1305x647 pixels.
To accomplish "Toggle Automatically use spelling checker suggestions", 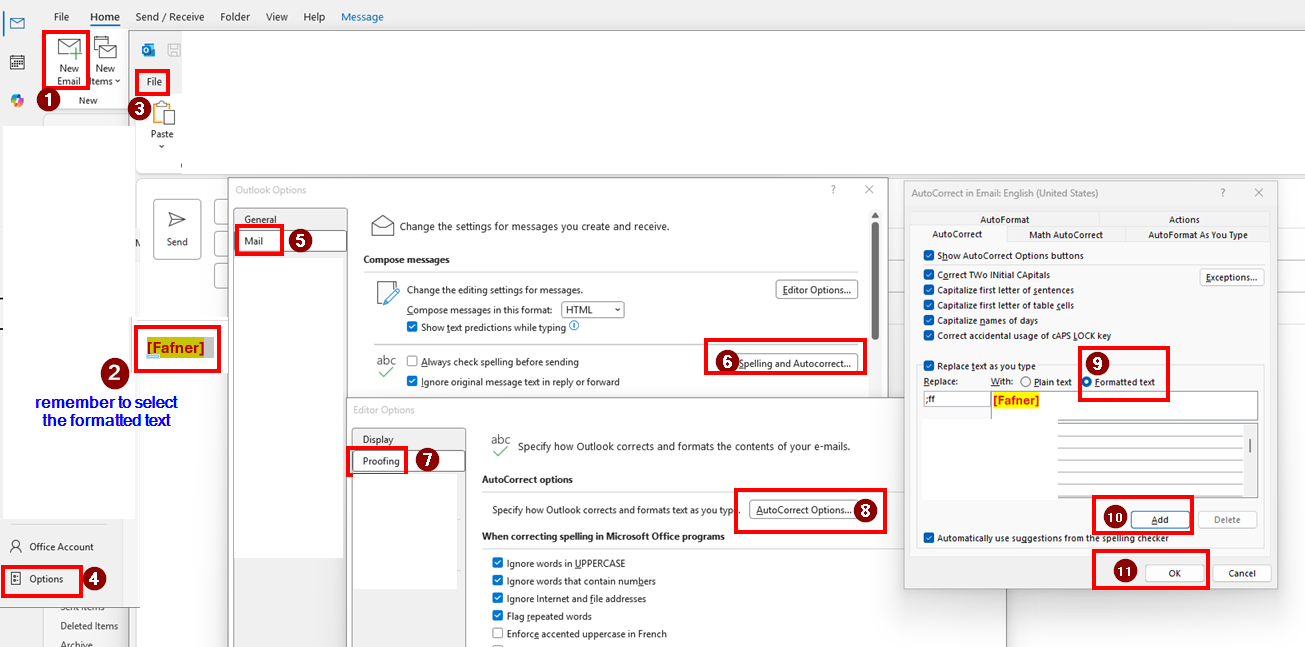I will click(x=930, y=538).
